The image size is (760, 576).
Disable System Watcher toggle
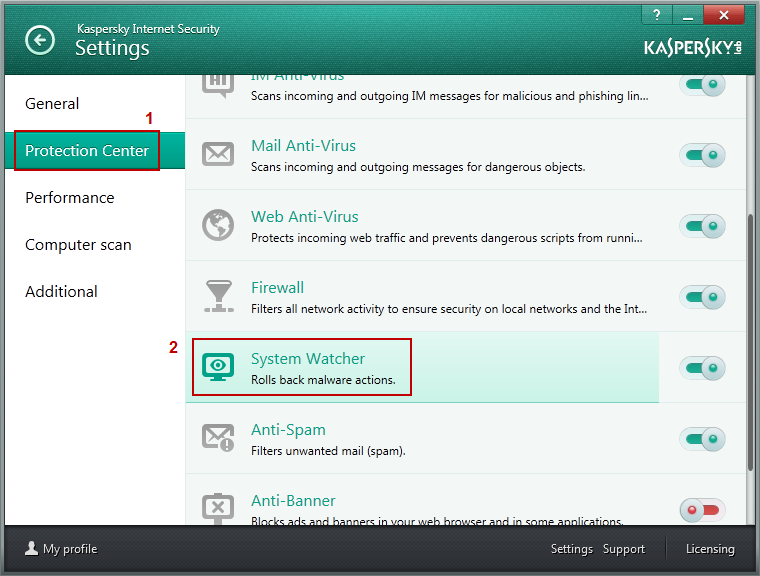702,368
